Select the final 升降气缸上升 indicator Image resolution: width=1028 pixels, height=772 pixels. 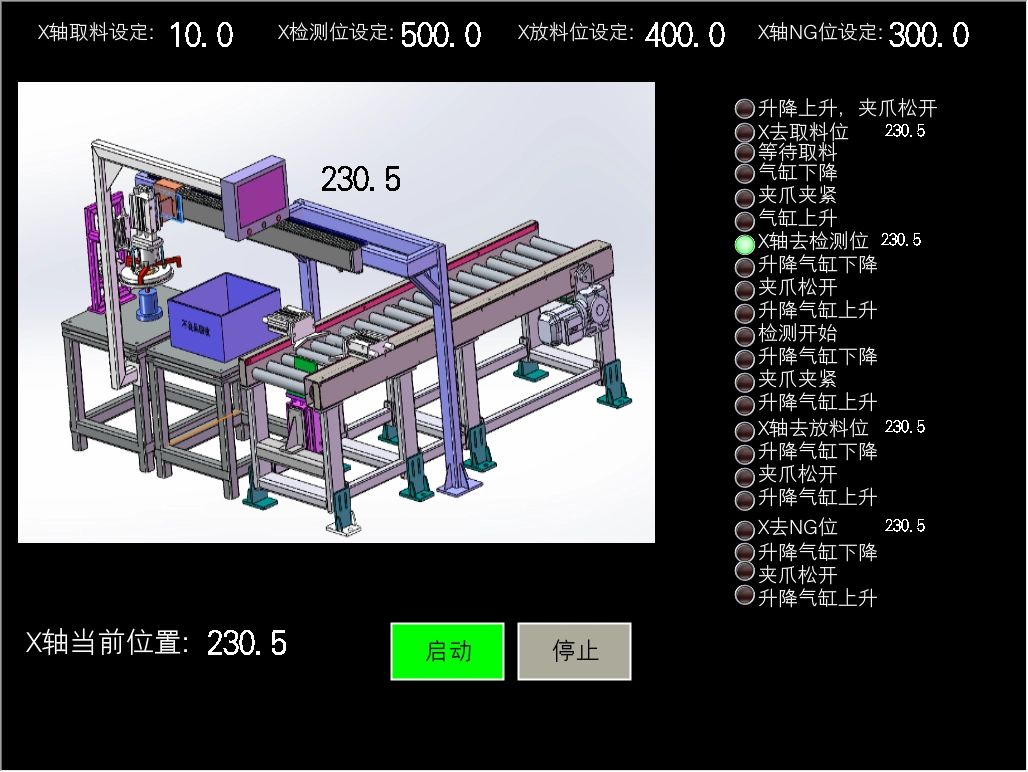(744, 597)
